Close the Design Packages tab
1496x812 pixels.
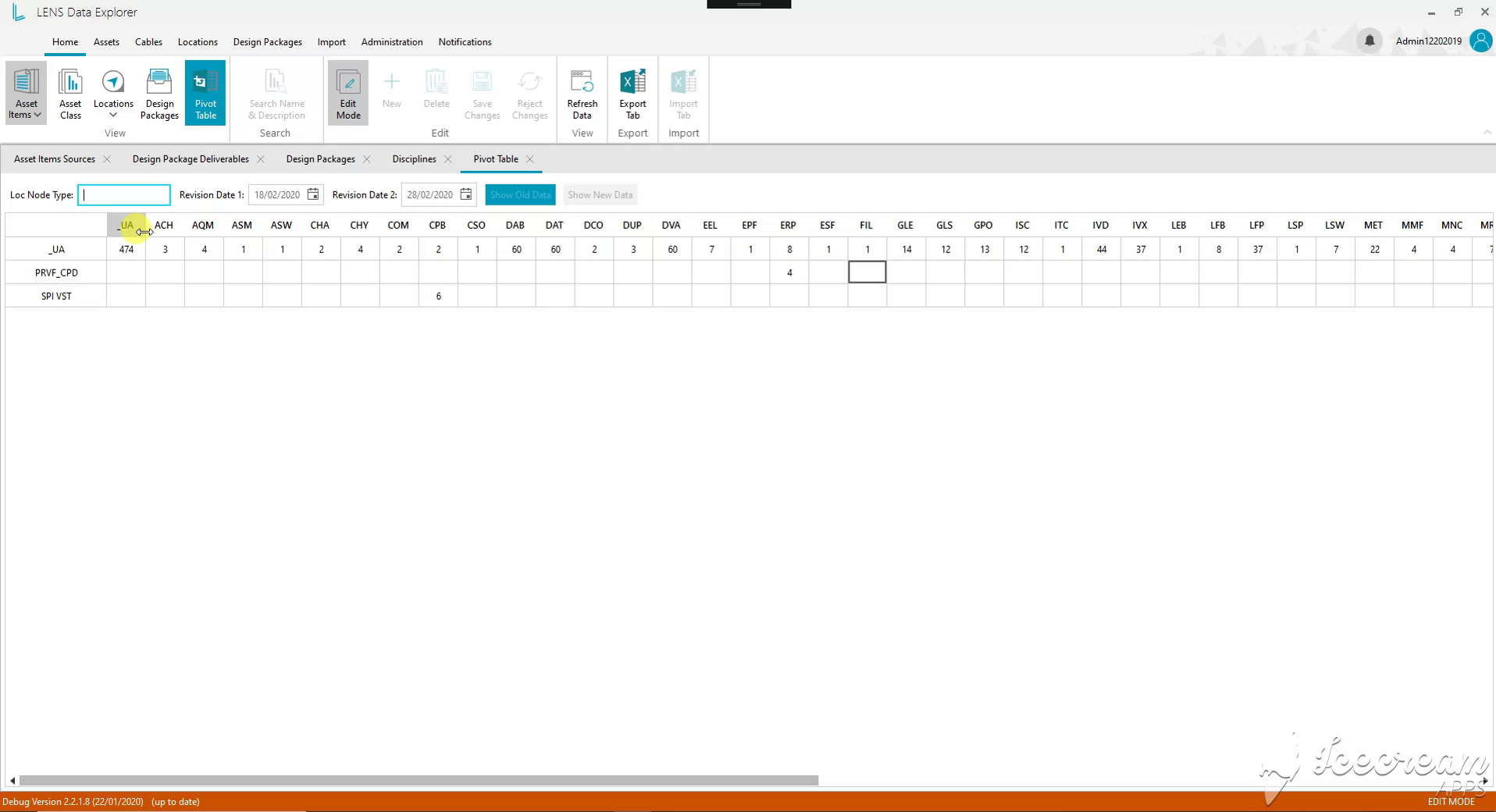click(x=367, y=159)
